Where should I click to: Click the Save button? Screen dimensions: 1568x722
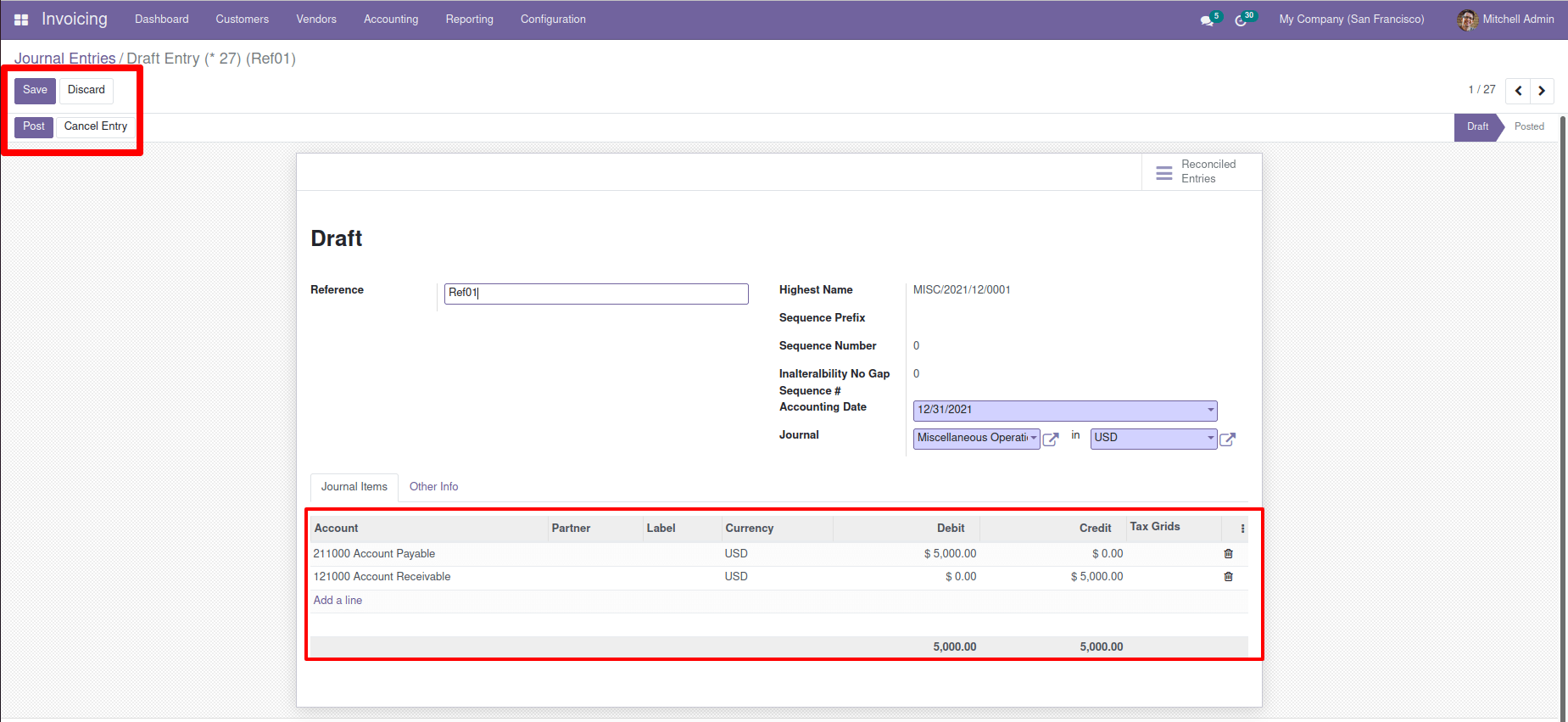tap(35, 91)
